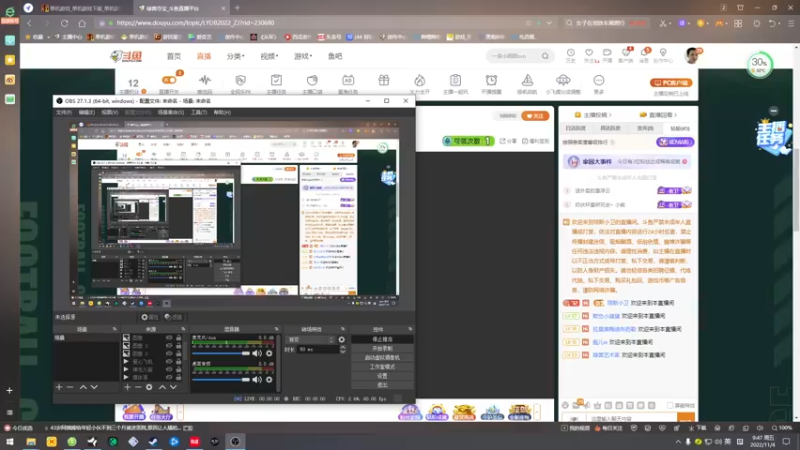800x450 pixels.
Task: Open the 游戏 dropdown in Douyu nav
Action: click(x=303, y=56)
